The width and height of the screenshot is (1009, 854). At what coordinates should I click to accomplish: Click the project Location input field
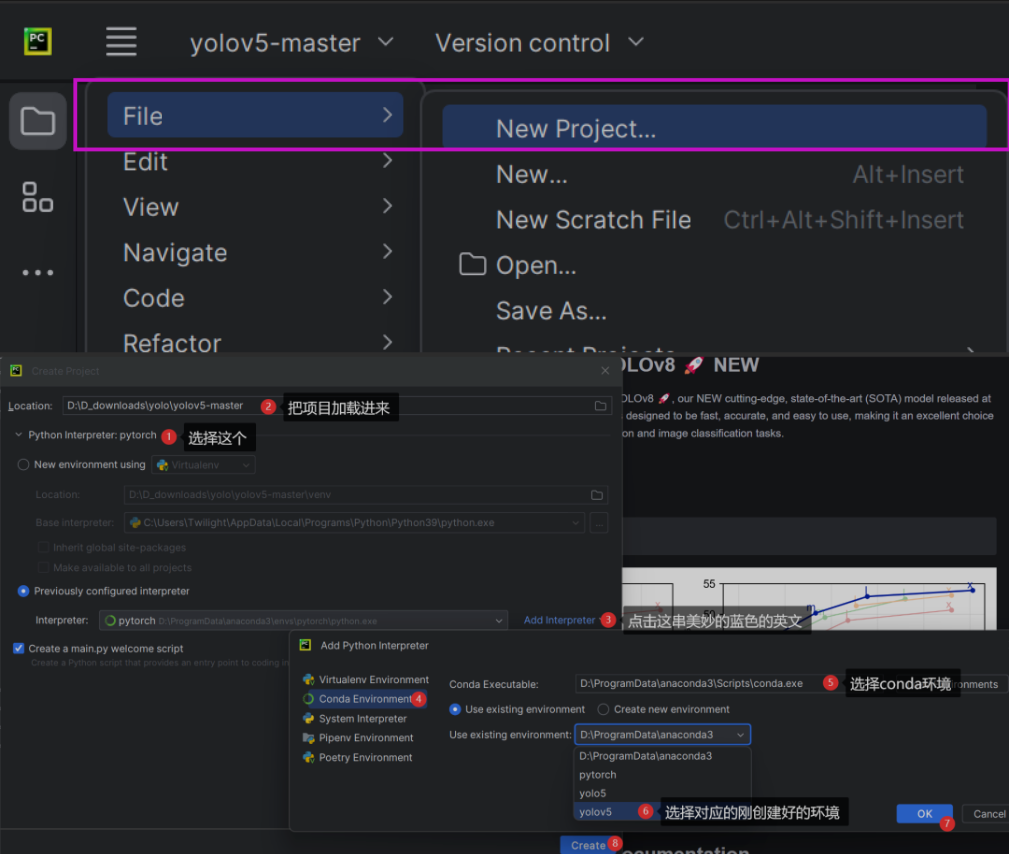[x=337, y=405]
